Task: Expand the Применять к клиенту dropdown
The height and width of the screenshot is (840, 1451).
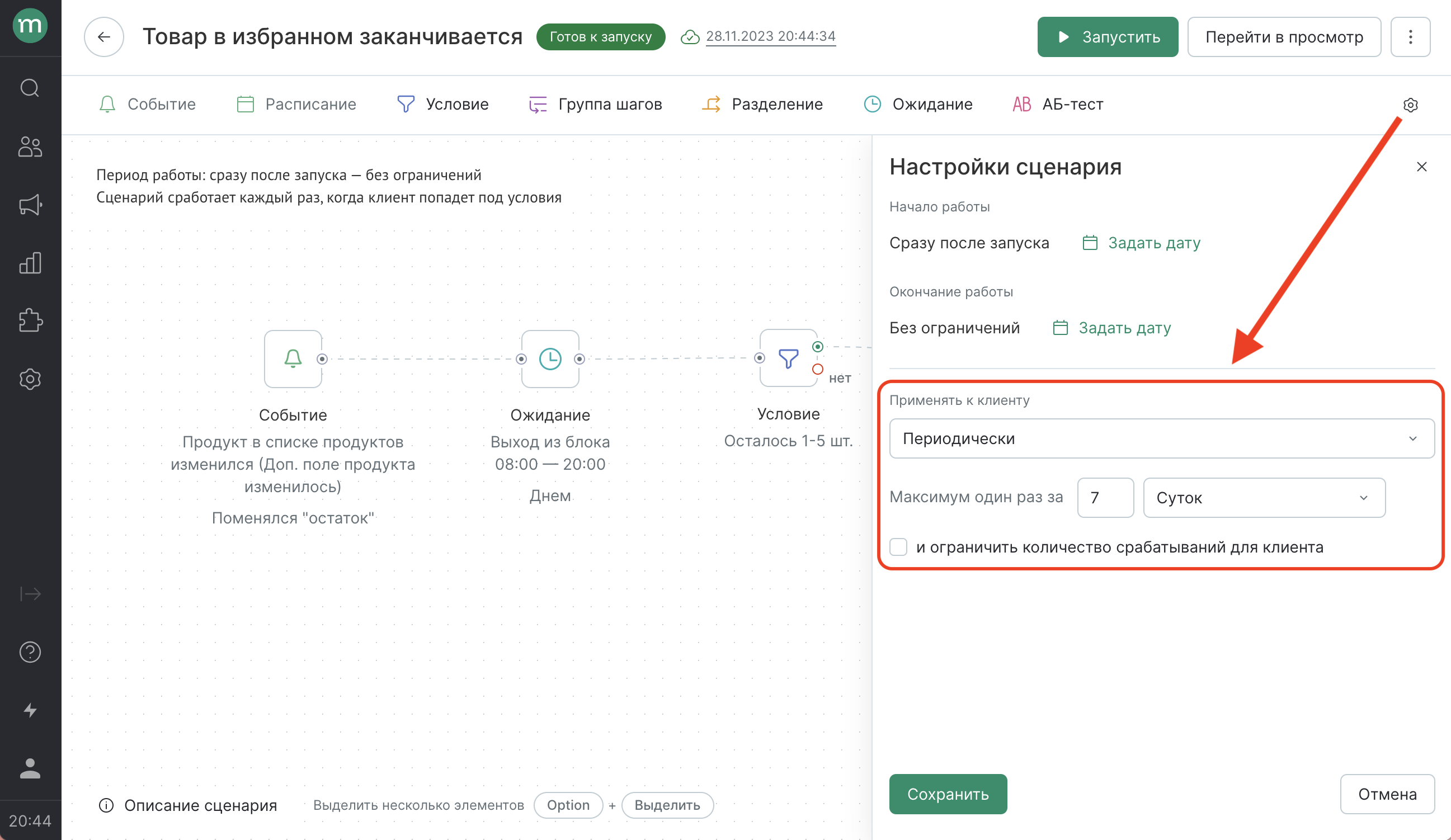Action: pos(1159,438)
